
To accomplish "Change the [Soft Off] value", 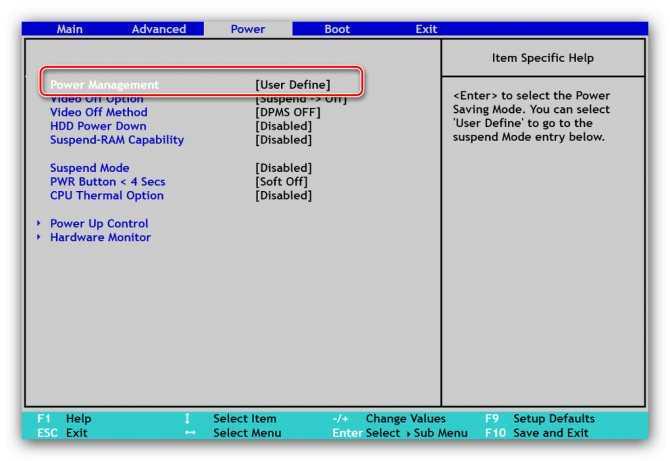I will click(281, 182).
